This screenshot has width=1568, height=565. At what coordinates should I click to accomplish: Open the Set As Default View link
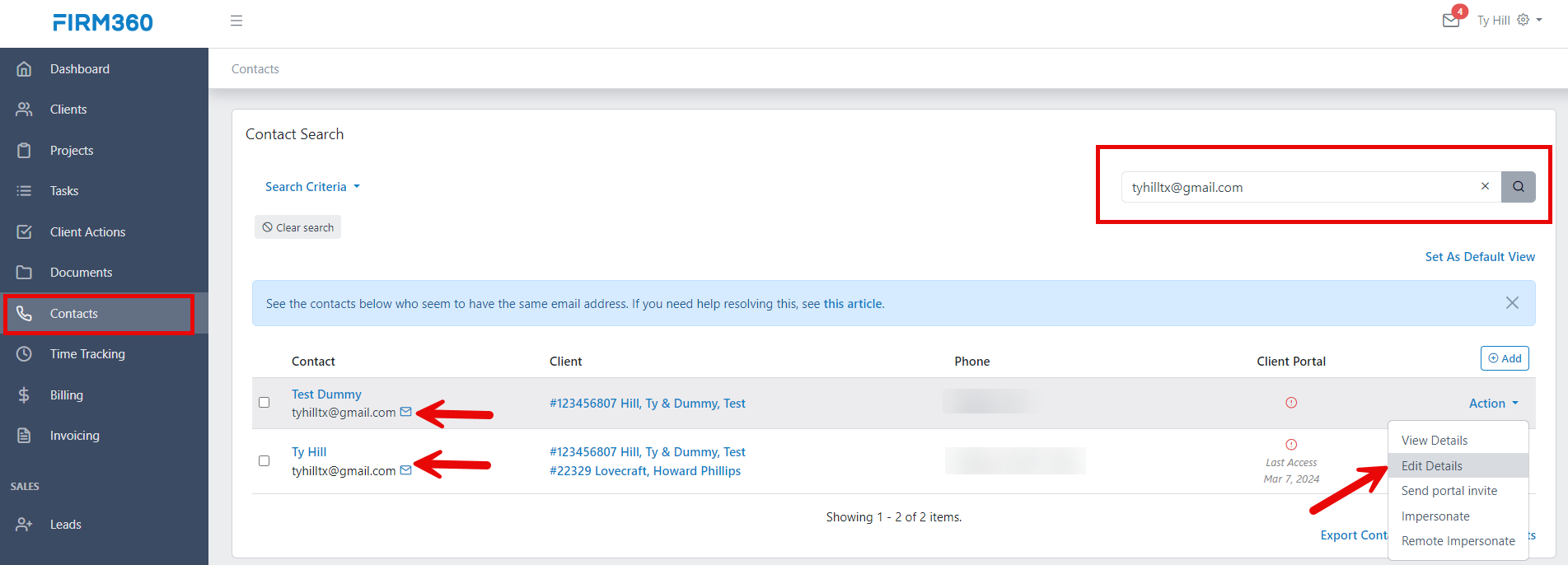pos(1480,257)
